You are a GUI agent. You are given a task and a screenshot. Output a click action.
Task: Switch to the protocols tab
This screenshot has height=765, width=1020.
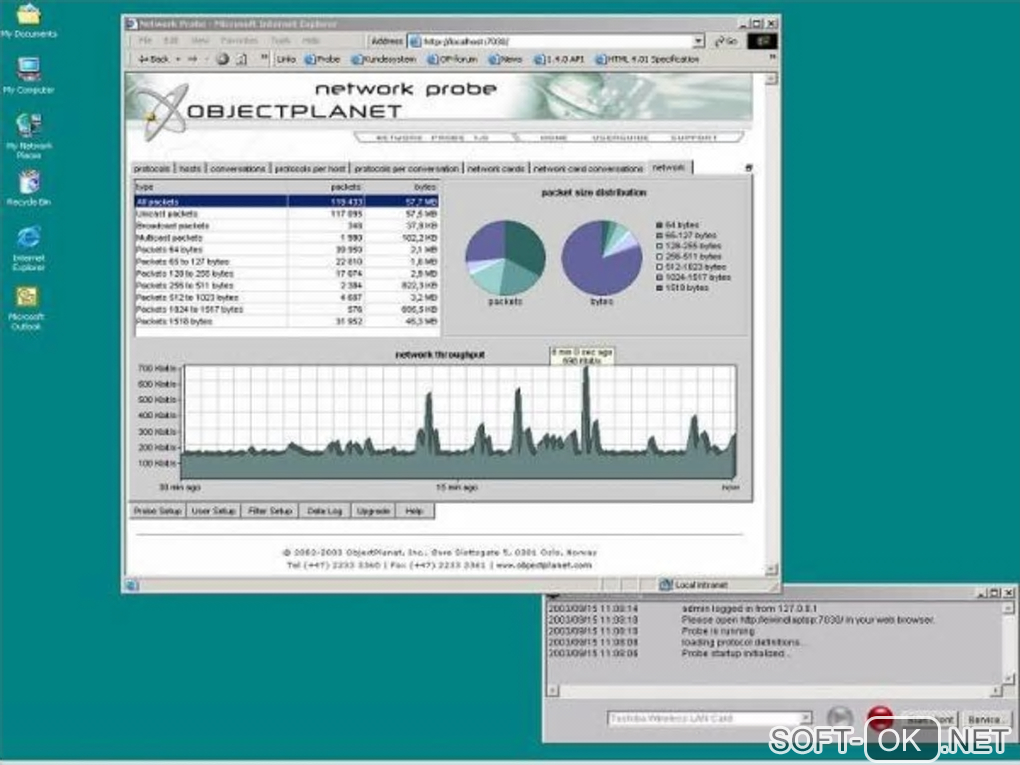pyautogui.click(x=152, y=168)
